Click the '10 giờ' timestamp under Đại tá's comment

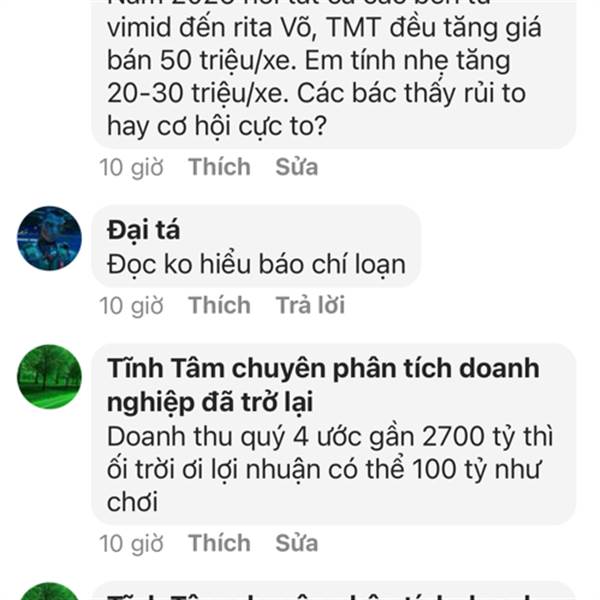coord(131,305)
